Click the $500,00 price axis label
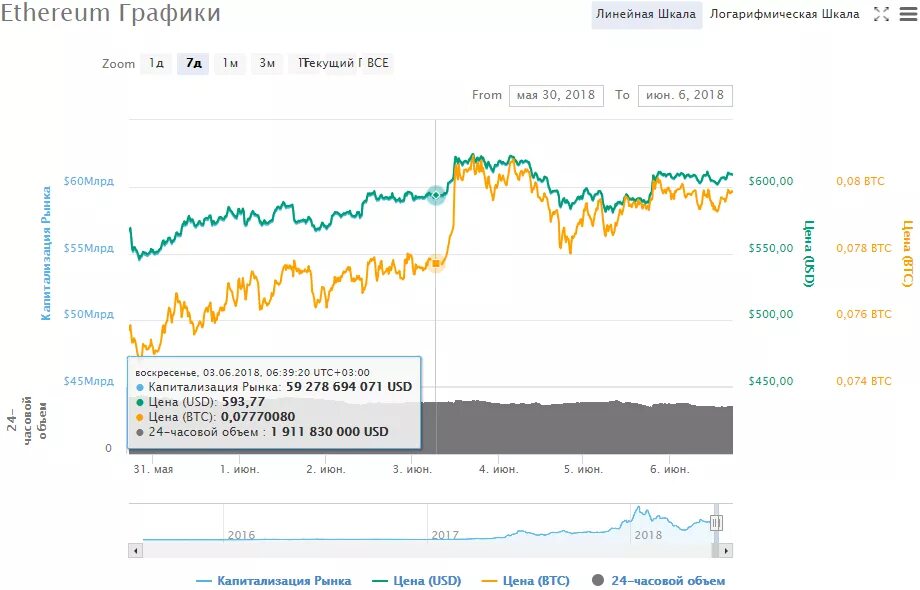The image size is (920, 590). click(x=771, y=314)
